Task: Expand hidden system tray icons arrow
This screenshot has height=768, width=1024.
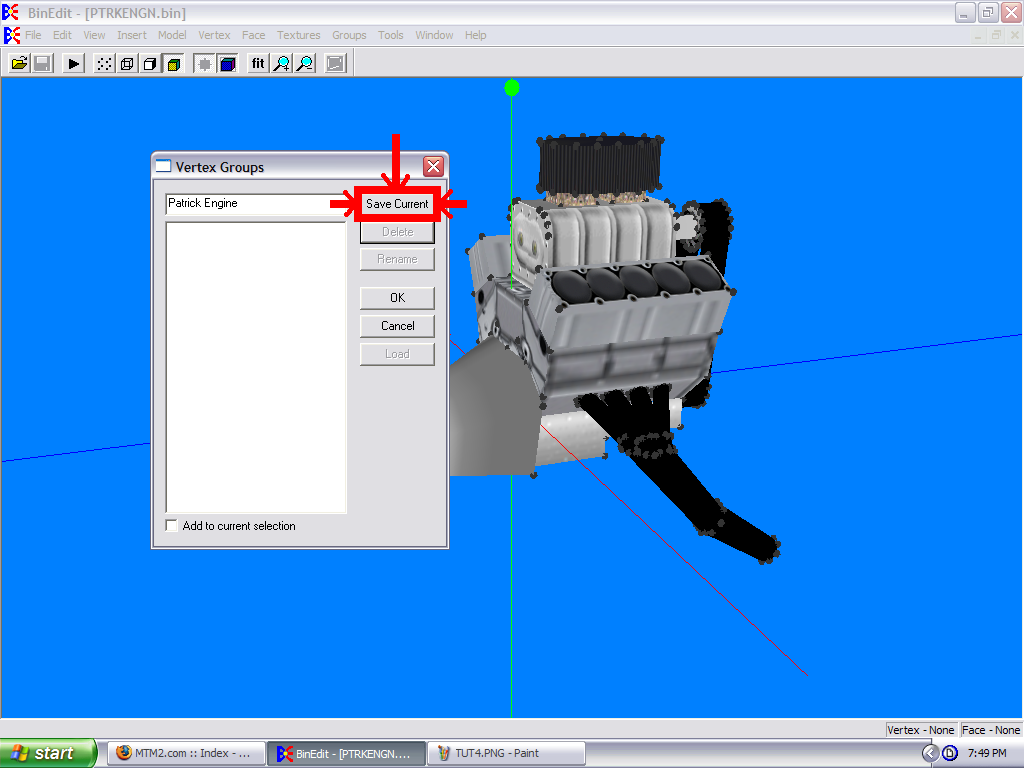Action: click(x=930, y=754)
